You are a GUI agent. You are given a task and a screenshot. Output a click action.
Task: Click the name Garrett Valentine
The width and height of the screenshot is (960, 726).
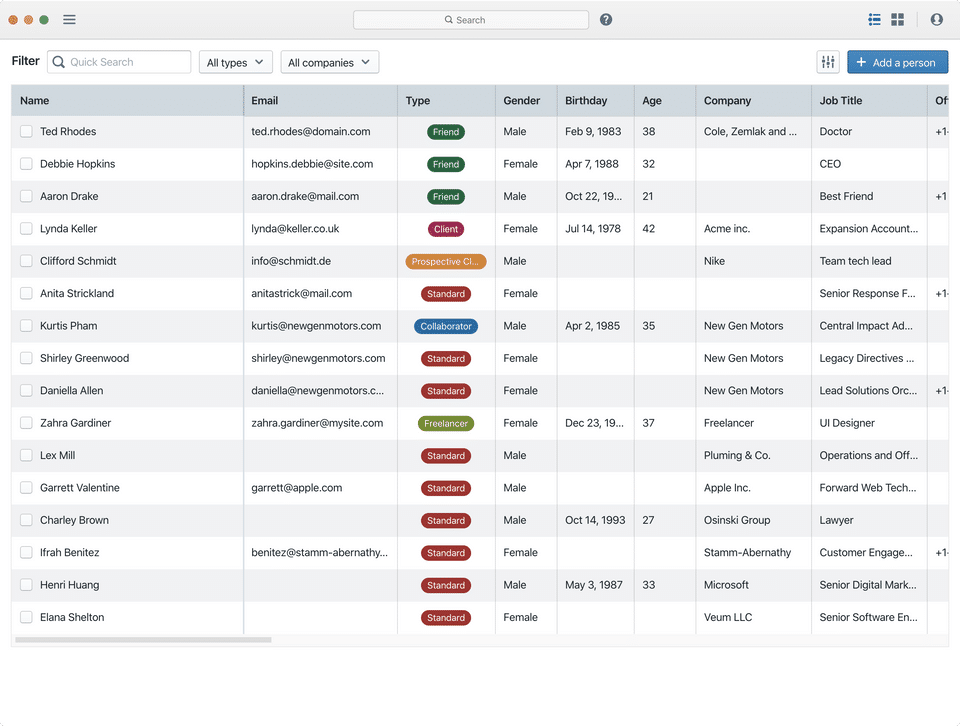[x=80, y=488]
